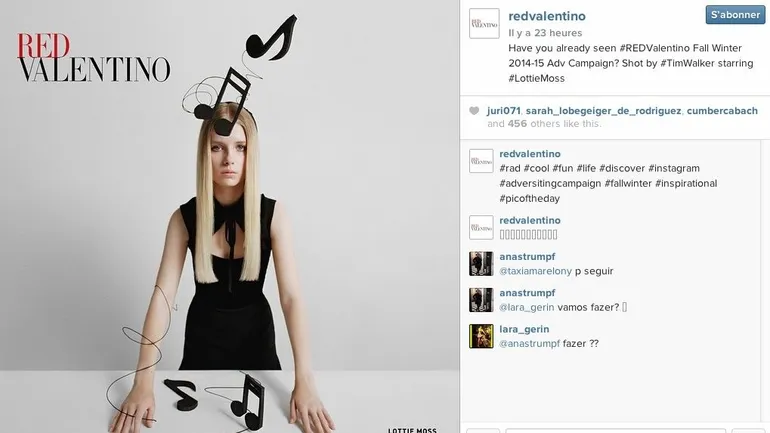Open the @taxiamarelony mention
The height and width of the screenshot is (433, 770).
tap(536, 271)
